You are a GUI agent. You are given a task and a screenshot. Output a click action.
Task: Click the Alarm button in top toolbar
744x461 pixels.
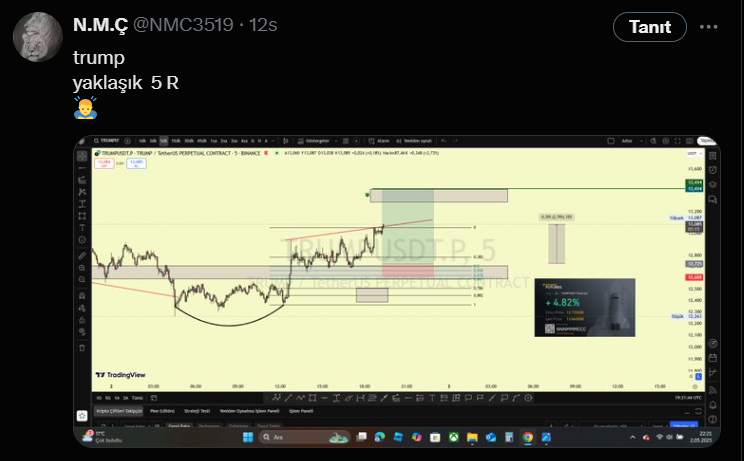tap(379, 141)
